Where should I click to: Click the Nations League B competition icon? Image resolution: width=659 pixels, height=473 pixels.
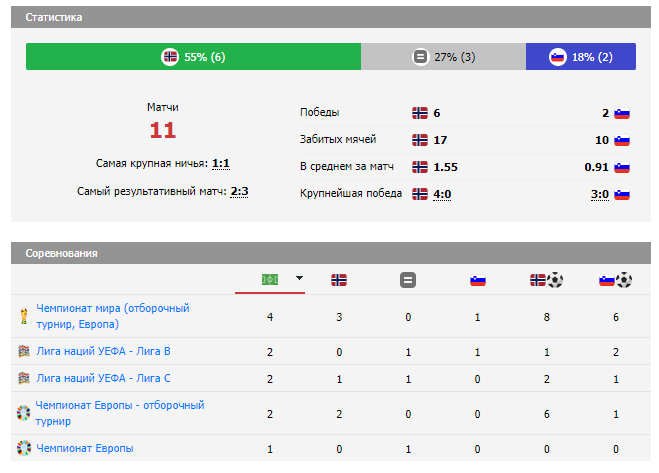pos(24,351)
